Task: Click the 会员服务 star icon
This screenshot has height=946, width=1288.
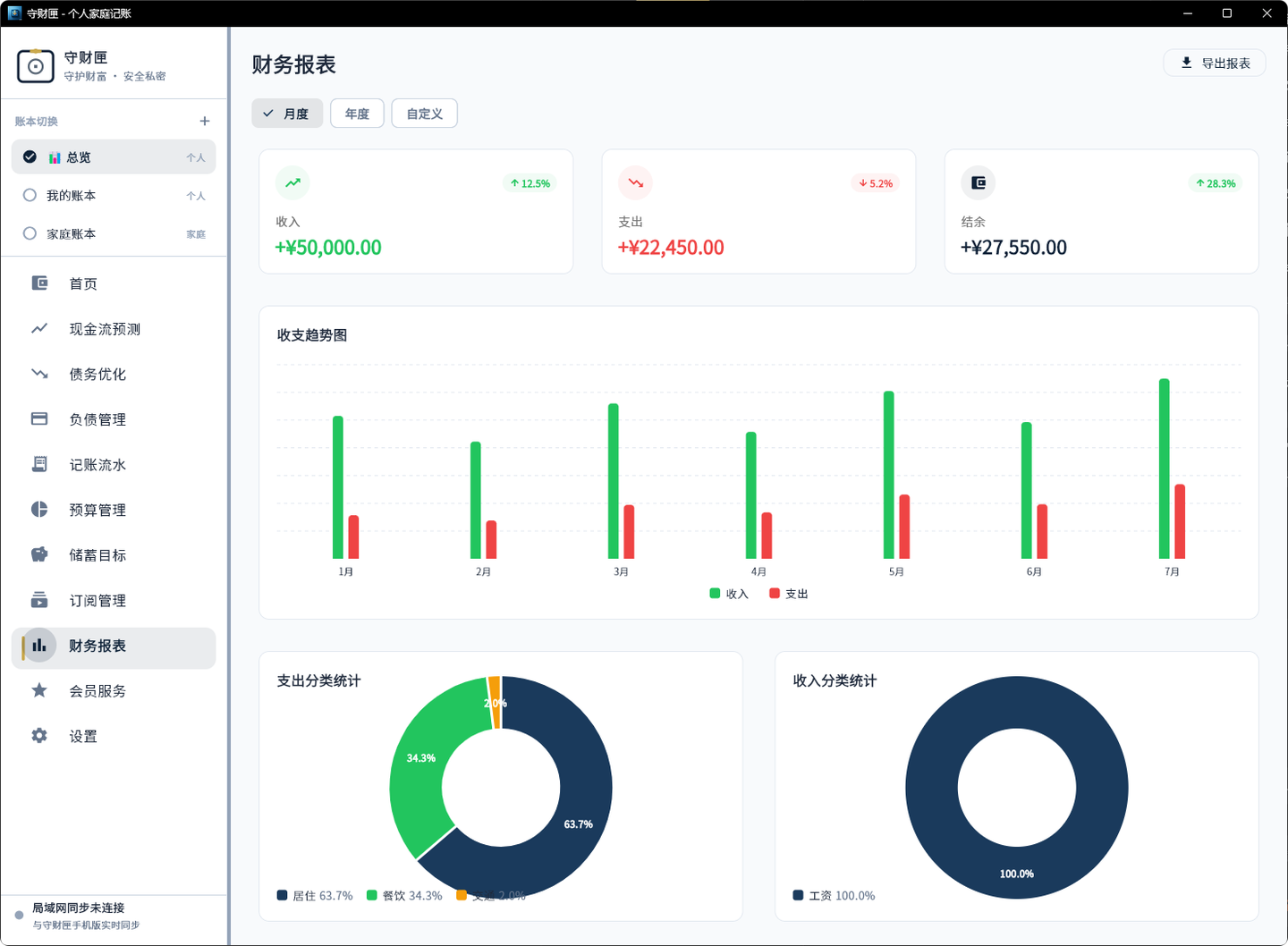Action: [x=39, y=690]
